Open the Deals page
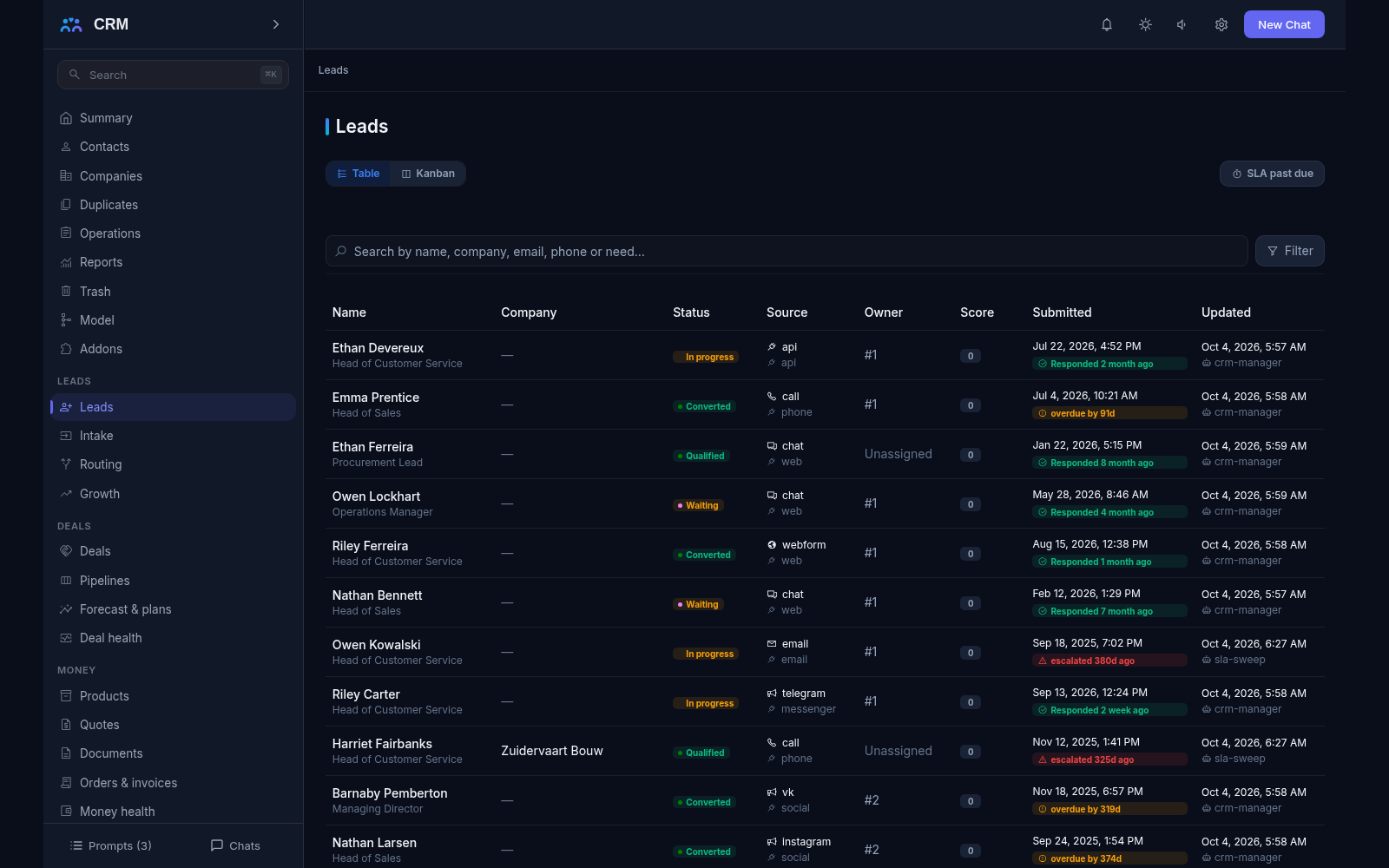The image size is (1389, 868). 173,551
